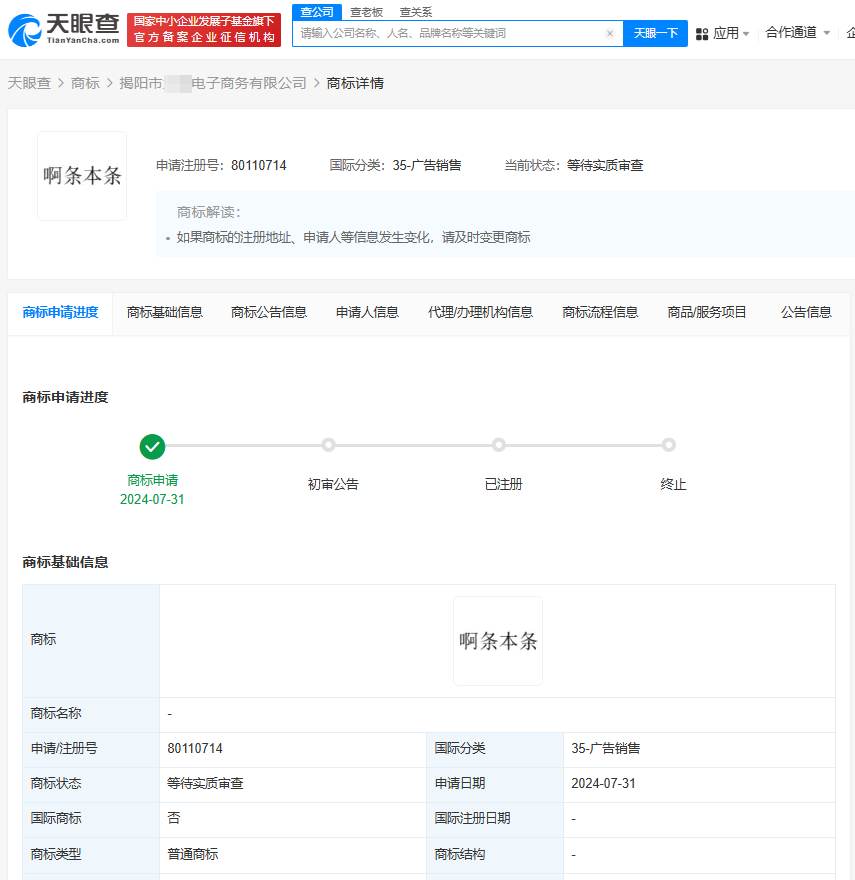Click the 终止 progress step circle
This screenshot has width=855, height=880.
pyautogui.click(x=668, y=445)
